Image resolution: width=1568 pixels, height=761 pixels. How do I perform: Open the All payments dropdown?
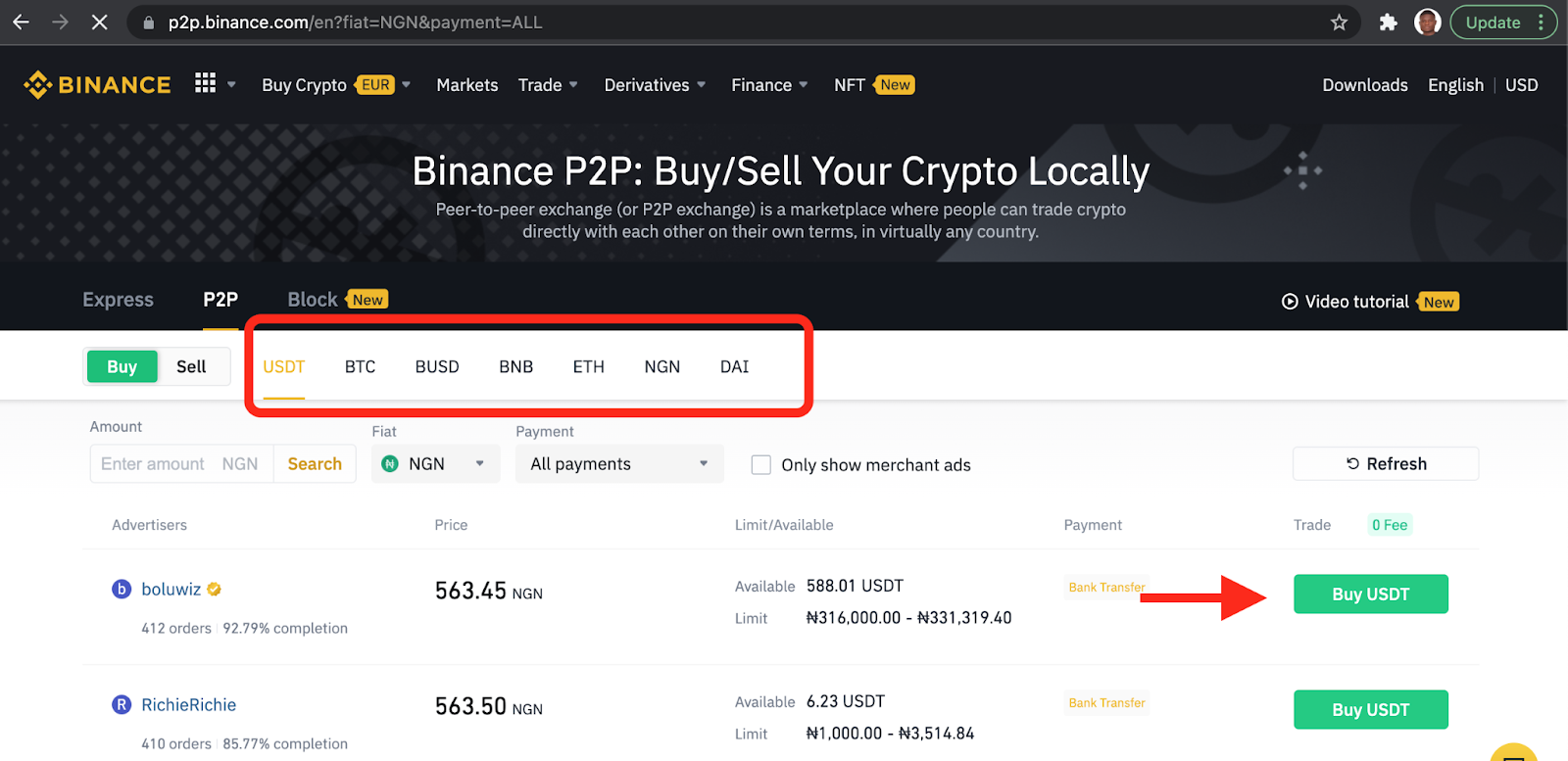pyautogui.click(x=619, y=463)
